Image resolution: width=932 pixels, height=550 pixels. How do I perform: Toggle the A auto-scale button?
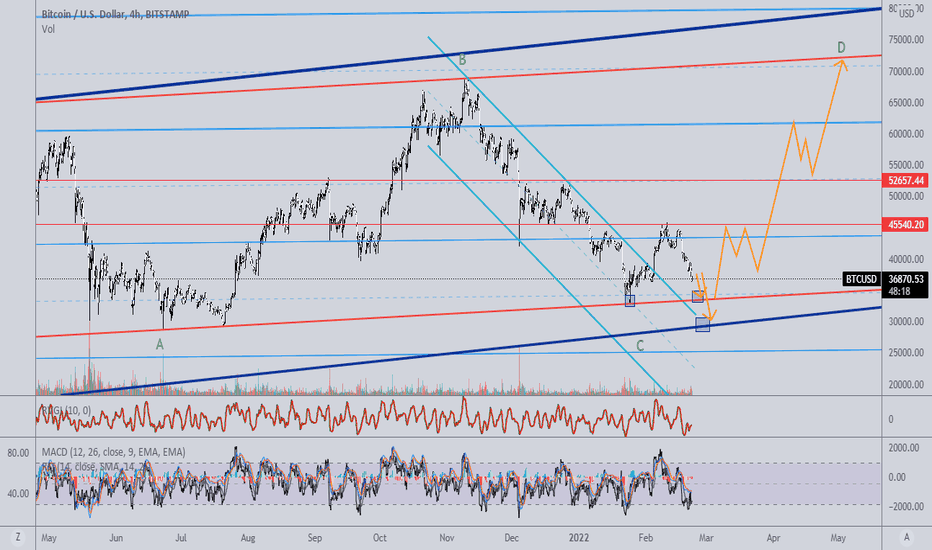[x=906, y=538]
